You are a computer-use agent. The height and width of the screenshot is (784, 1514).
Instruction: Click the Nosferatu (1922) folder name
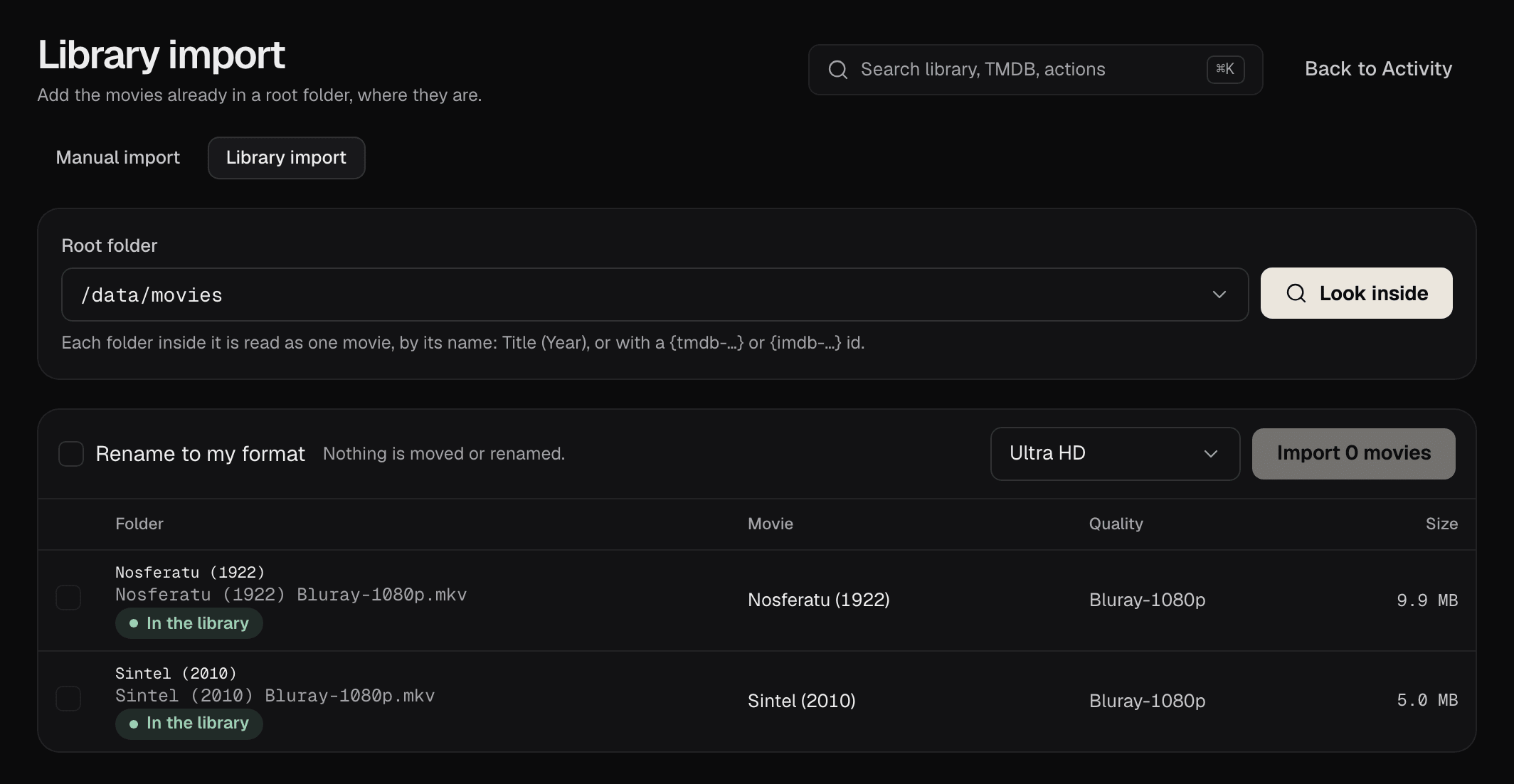click(x=190, y=573)
